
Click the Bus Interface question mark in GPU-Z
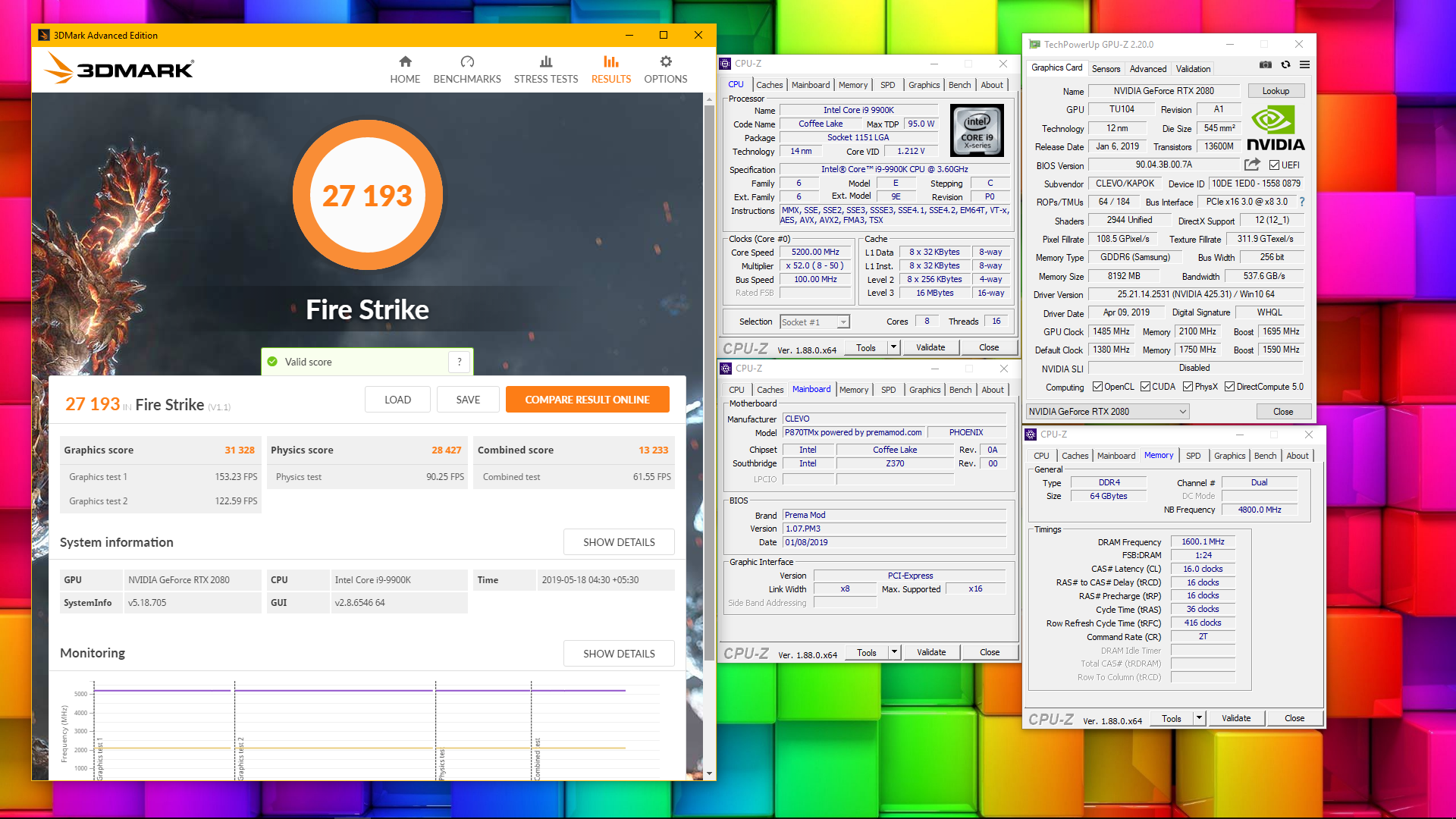point(1302,202)
